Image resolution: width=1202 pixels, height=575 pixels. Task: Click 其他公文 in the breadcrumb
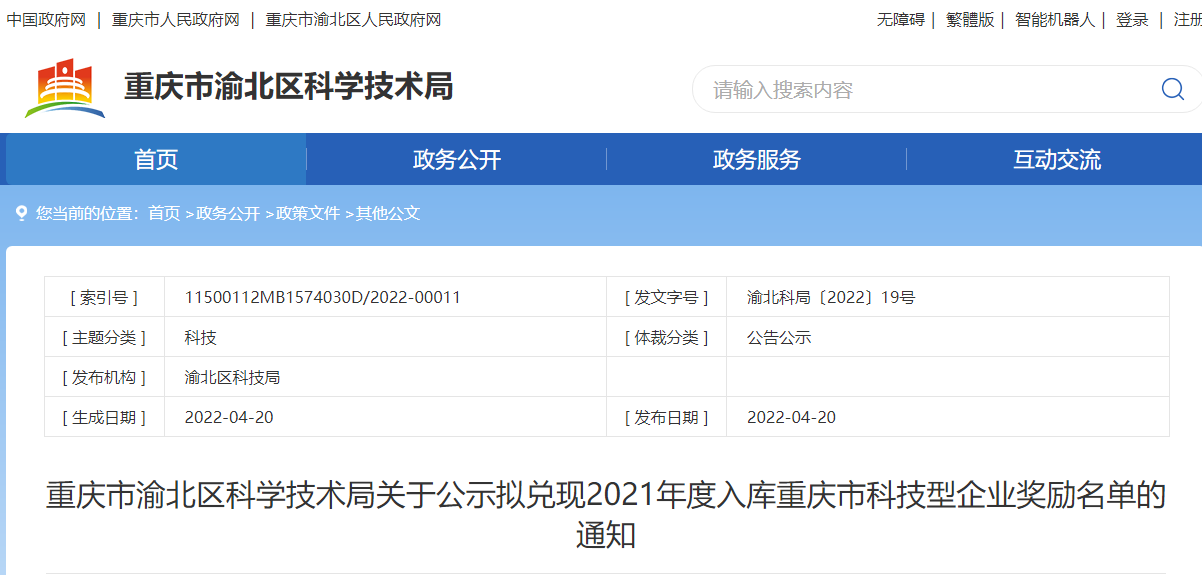coord(388,213)
